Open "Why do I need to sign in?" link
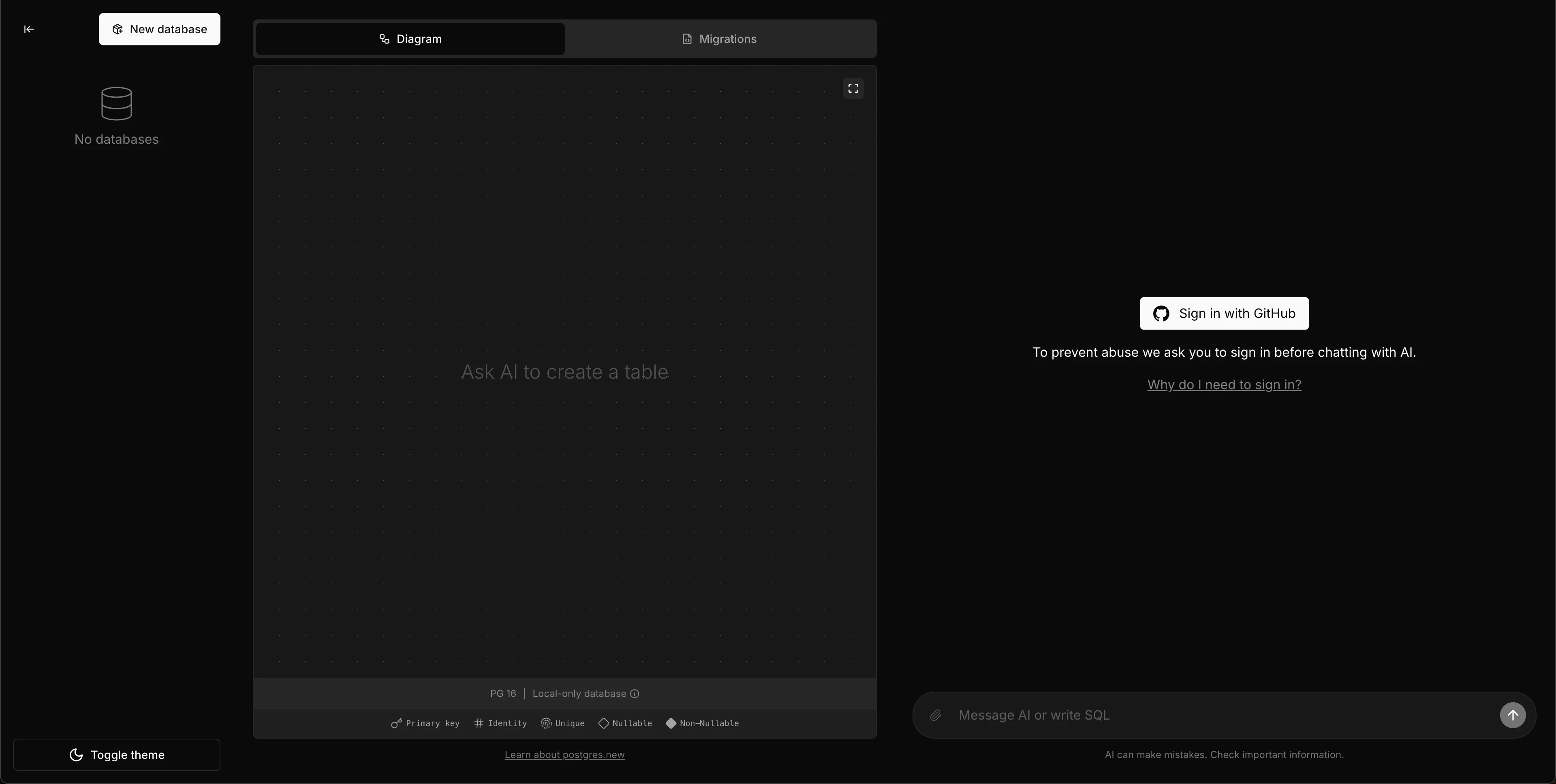Image resolution: width=1556 pixels, height=784 pixels. [1224, 385]
